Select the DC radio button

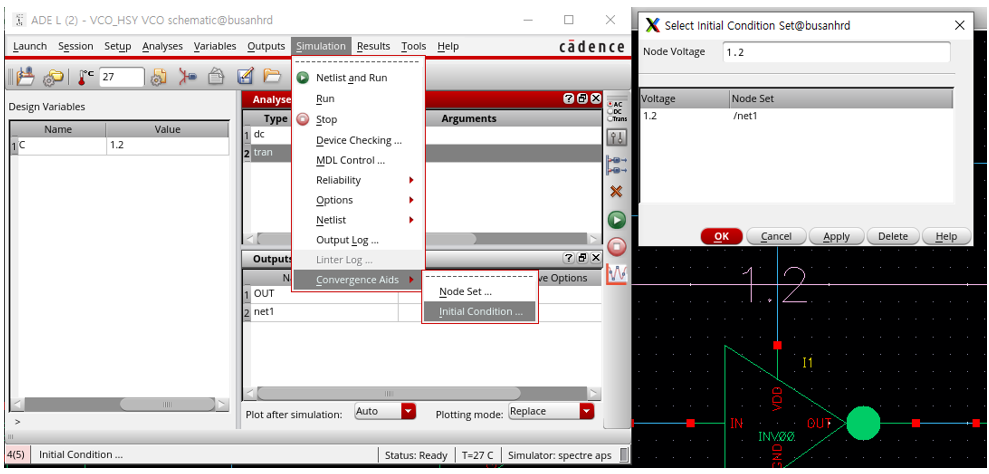pyautogui.click(x=609, y=111)
